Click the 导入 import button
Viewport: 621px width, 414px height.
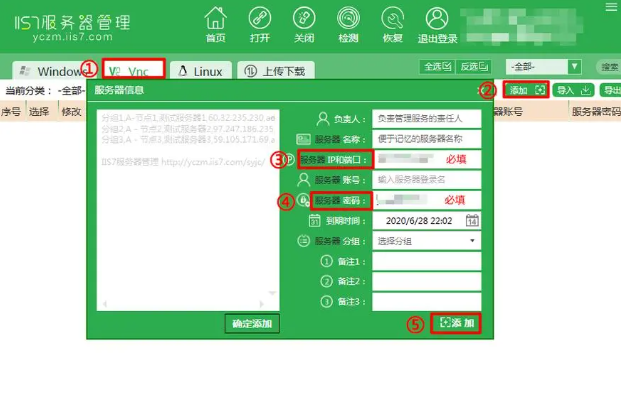point(573,90)
